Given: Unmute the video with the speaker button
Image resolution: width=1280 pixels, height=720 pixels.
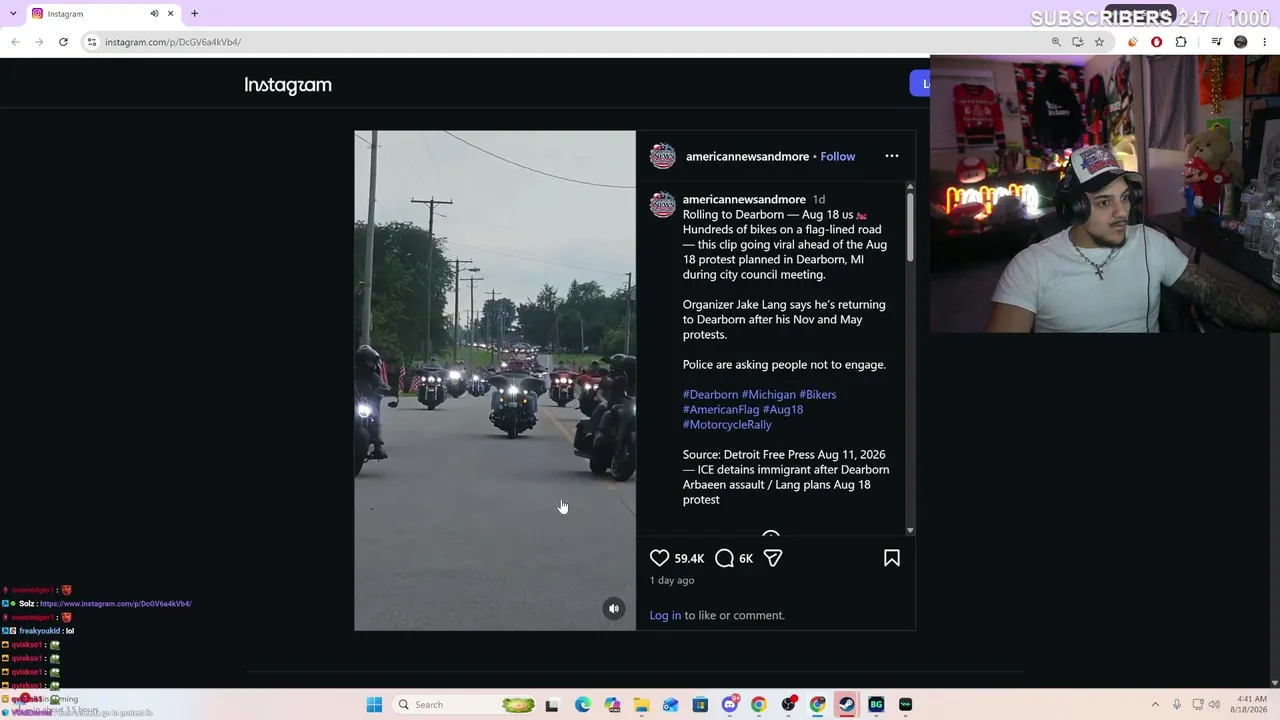Looking at the screenshot, I should point(614,609).
